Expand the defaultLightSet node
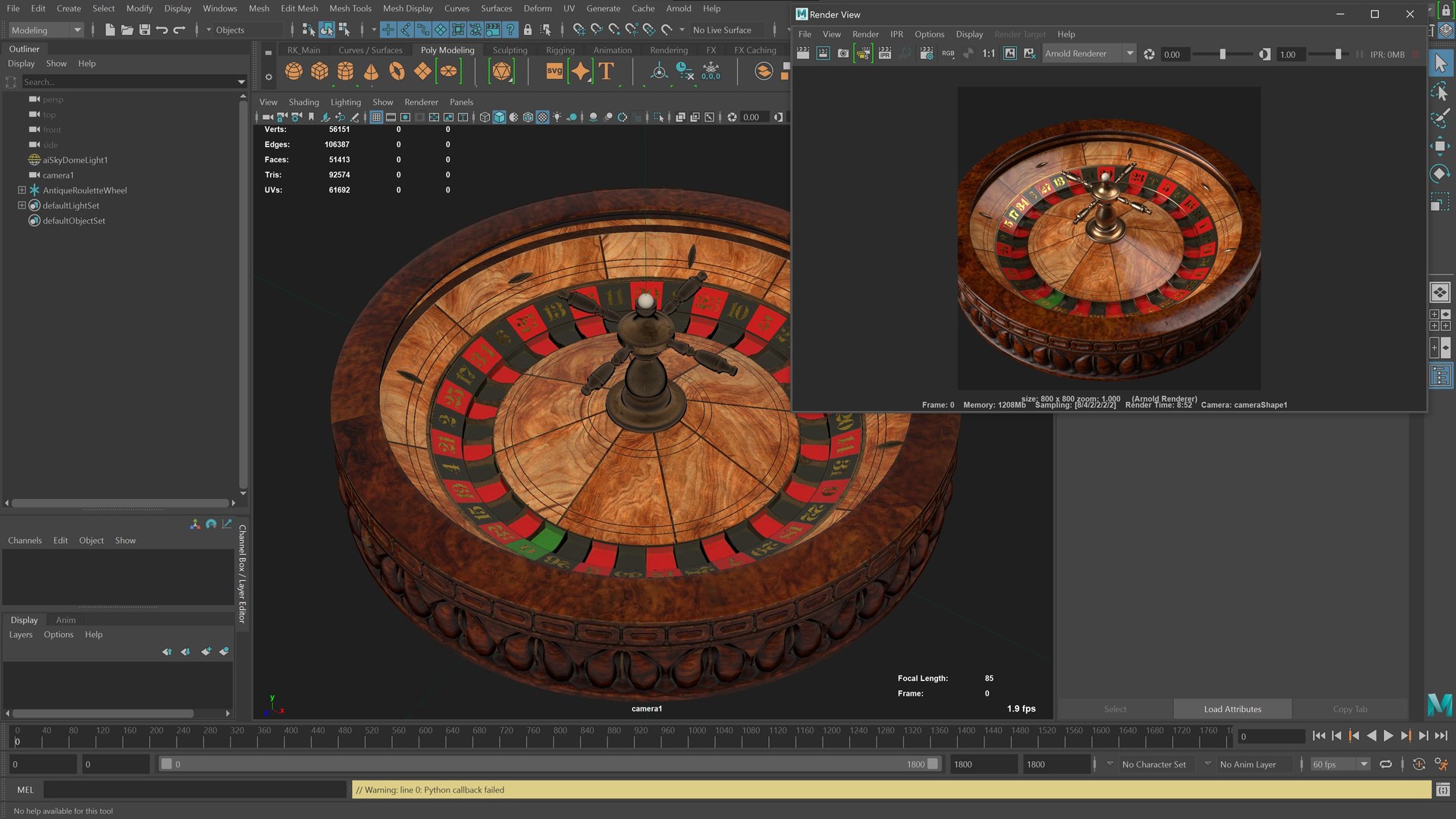Screen dimensions: 1456x819 coord(22,206)
